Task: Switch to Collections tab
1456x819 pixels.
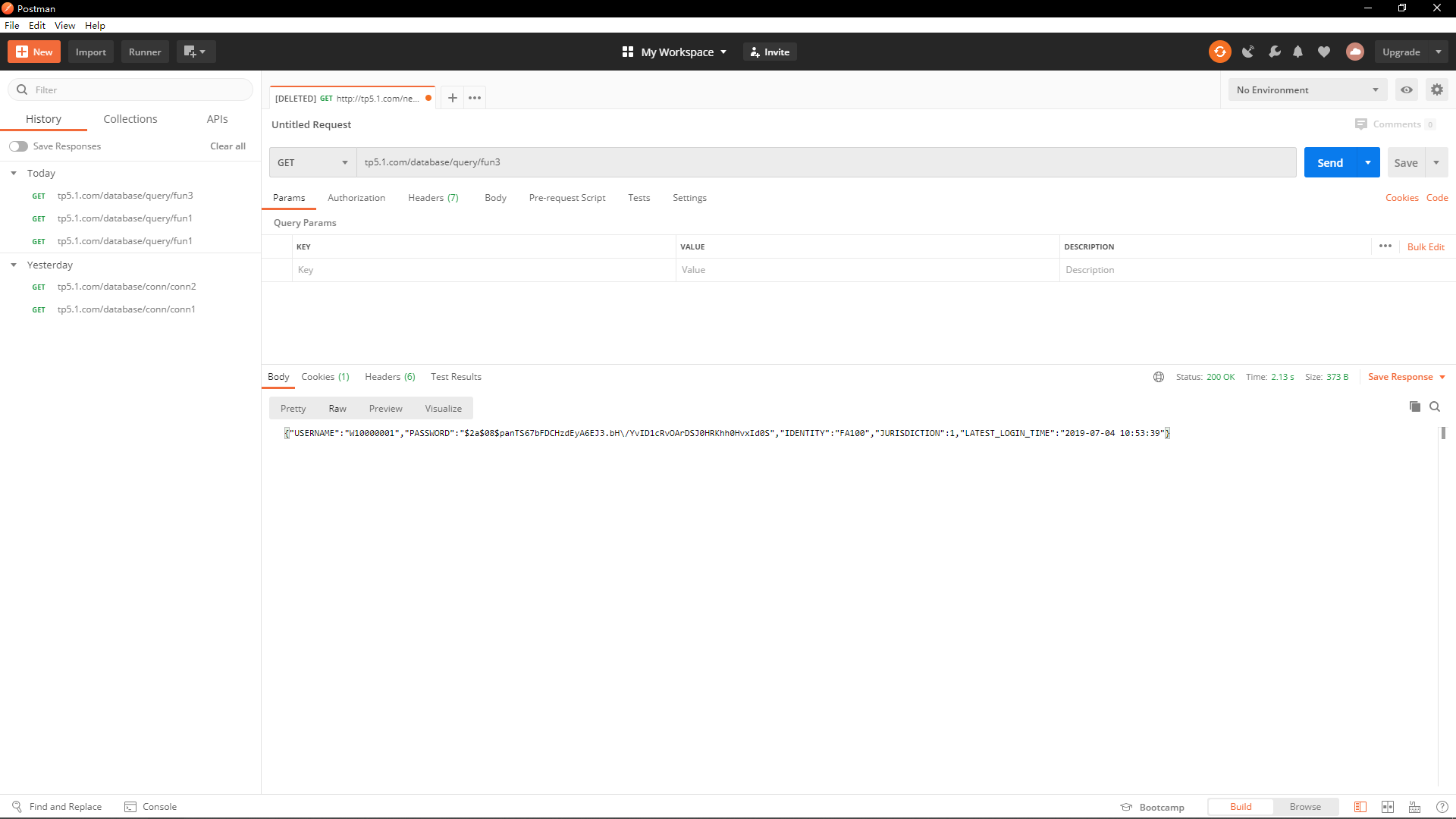Action: coord(130,119)
